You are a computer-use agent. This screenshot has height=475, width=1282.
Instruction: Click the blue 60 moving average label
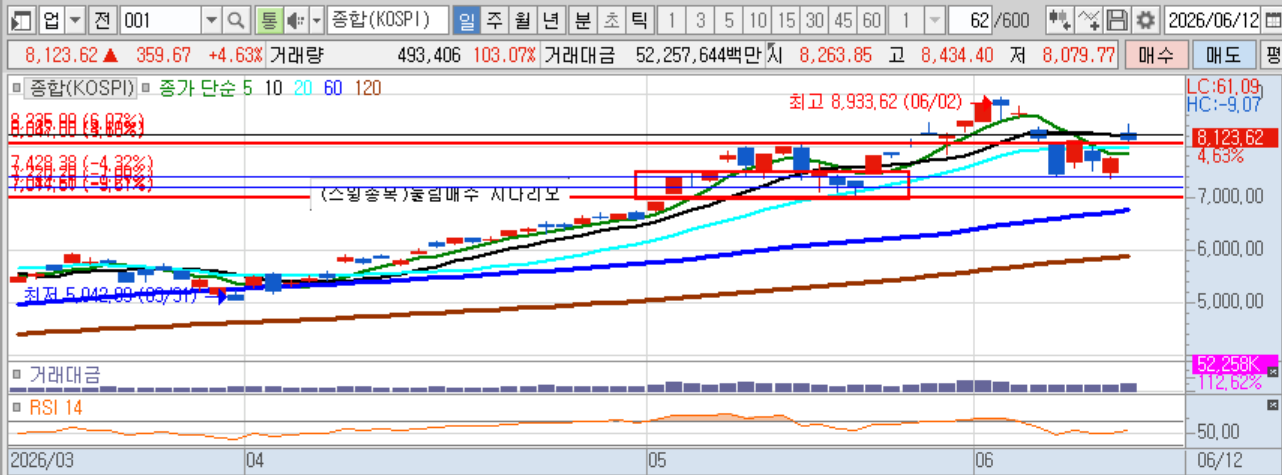click(x=333, y=89)
